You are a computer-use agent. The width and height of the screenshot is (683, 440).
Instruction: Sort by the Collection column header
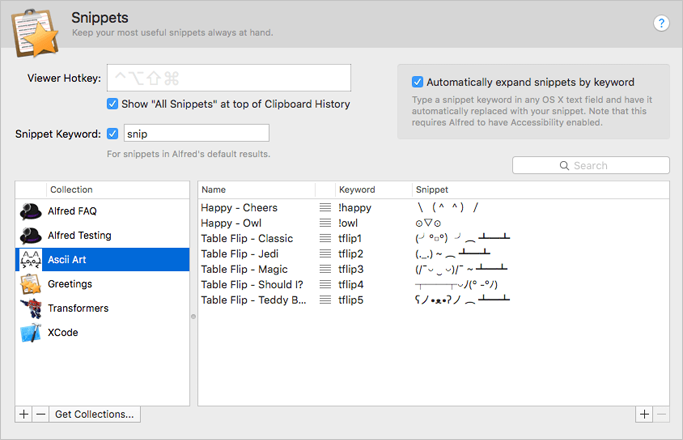click(71, 190)
